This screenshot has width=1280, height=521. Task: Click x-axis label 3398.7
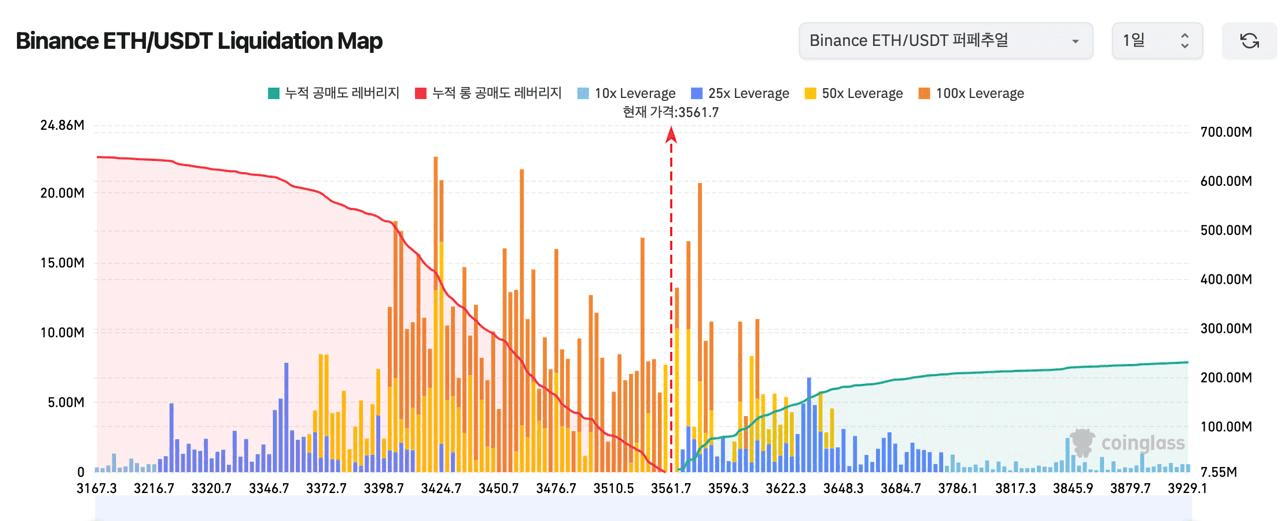[384, 488]
